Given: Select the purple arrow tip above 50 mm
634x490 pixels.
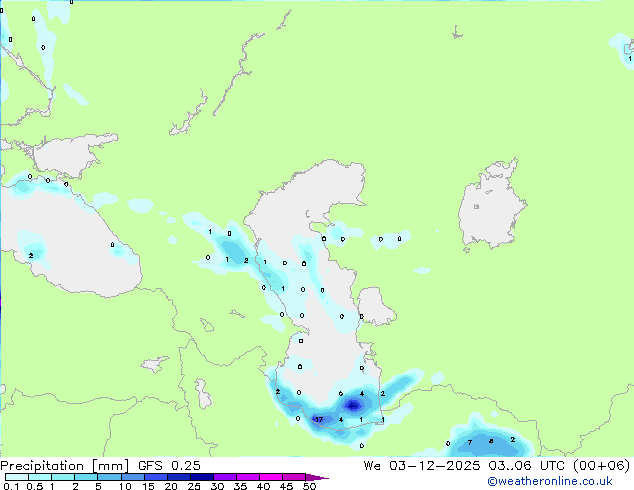Looking at the screenshot, I should pyautogui.click(x=317, y=477).
